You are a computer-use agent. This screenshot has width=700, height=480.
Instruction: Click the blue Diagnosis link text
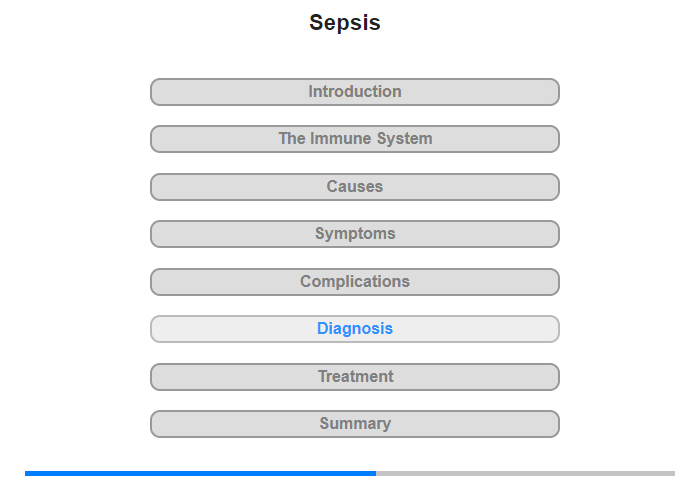[x=355, y=329]
